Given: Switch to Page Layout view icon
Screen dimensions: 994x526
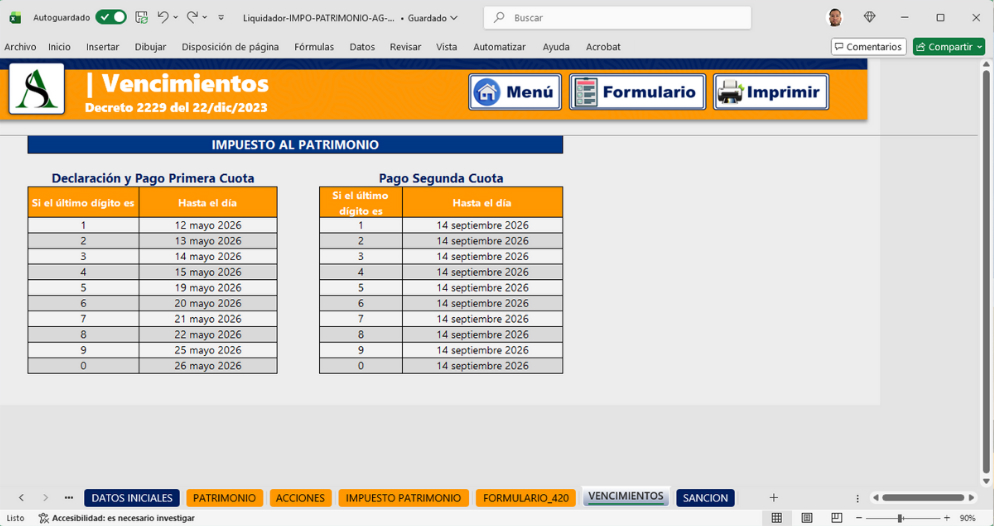Looking at the screenshot, I should (806, 518).
